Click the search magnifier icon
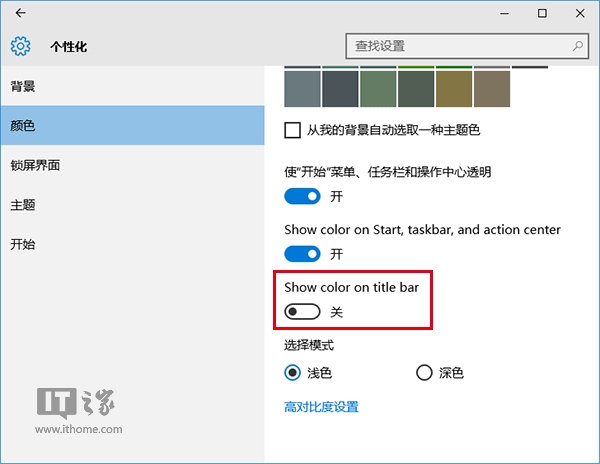 [578, 46]
